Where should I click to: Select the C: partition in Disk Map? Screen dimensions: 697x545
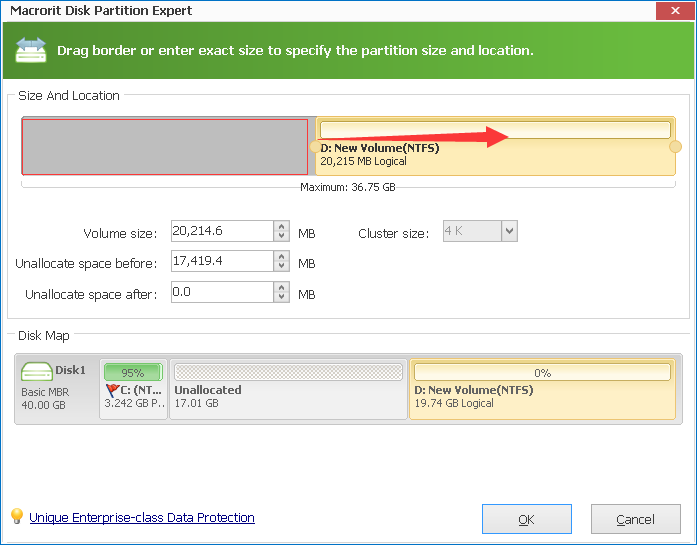(133, 389)
